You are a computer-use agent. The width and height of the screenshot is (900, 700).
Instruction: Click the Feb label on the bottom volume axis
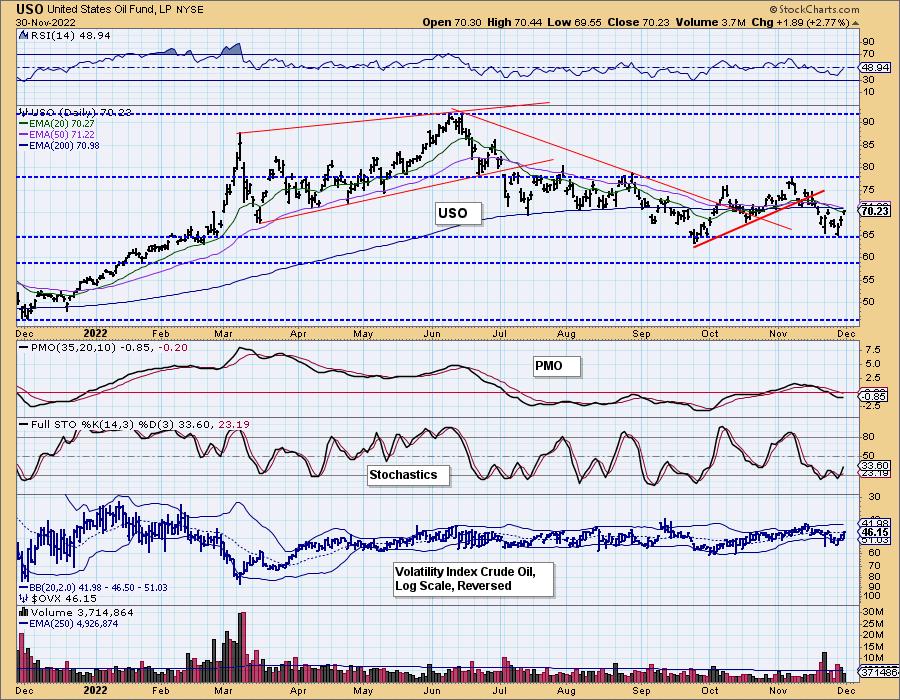(x=160, y=690)
